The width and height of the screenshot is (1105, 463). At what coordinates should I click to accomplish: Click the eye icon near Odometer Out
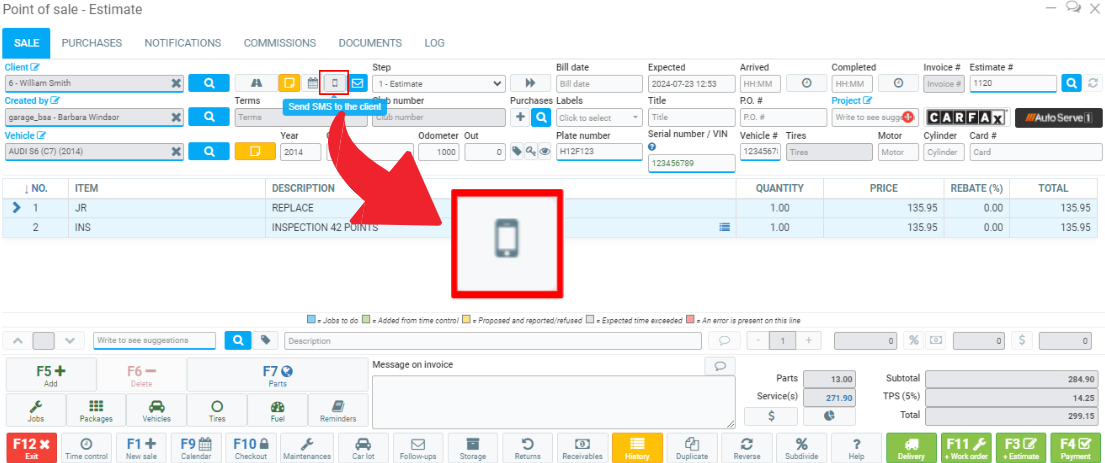[545, 152]
